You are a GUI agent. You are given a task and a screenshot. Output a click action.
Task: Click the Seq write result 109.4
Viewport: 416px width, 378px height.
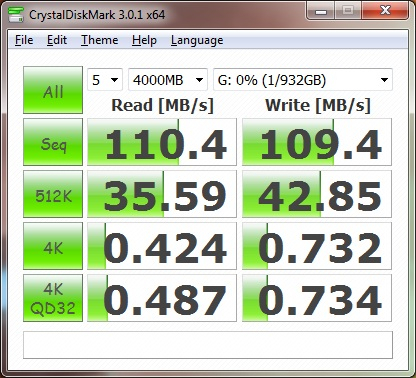[x=317, y=142]
